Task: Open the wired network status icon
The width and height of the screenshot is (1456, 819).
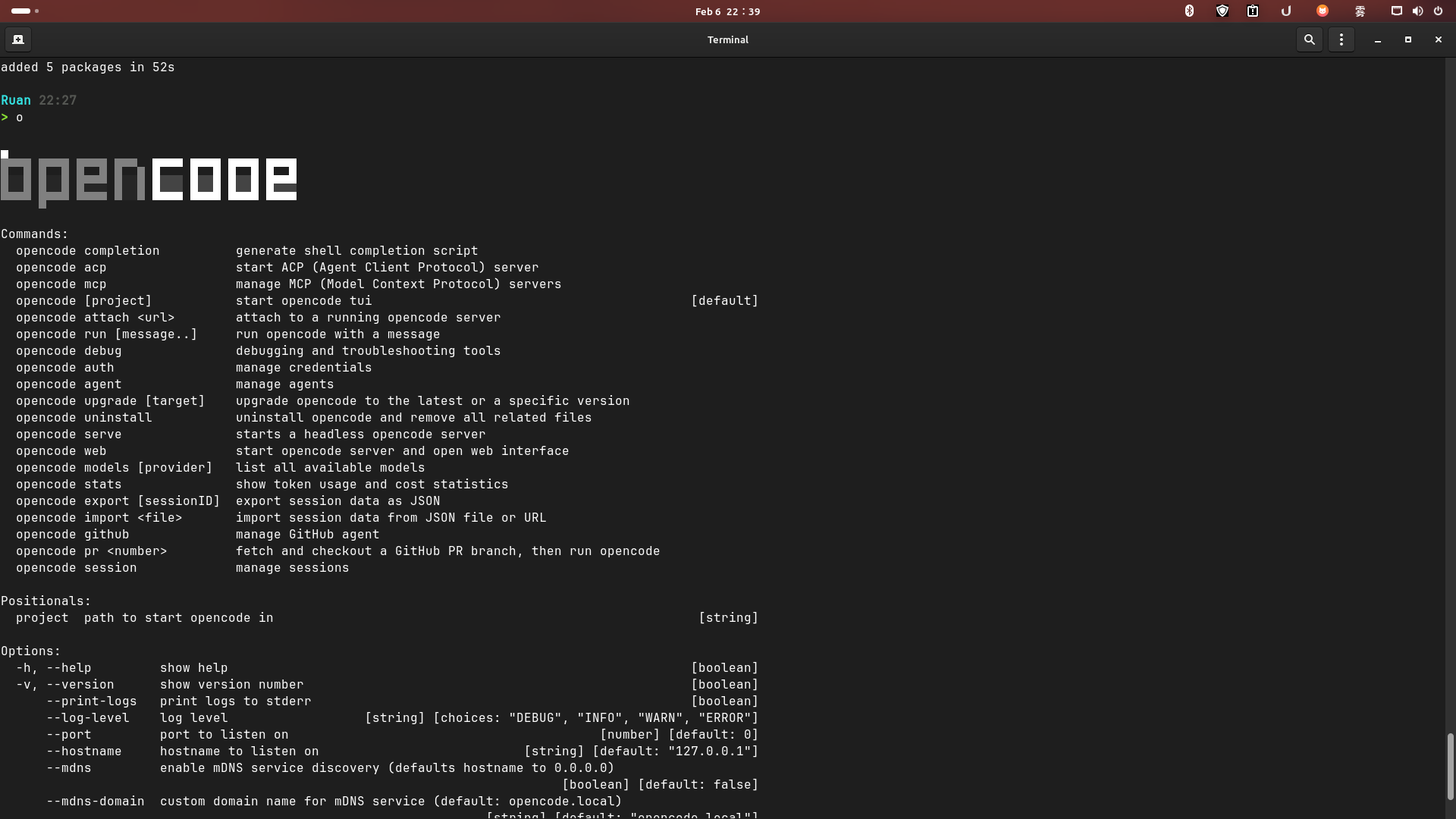Action: pos(1396,11)
